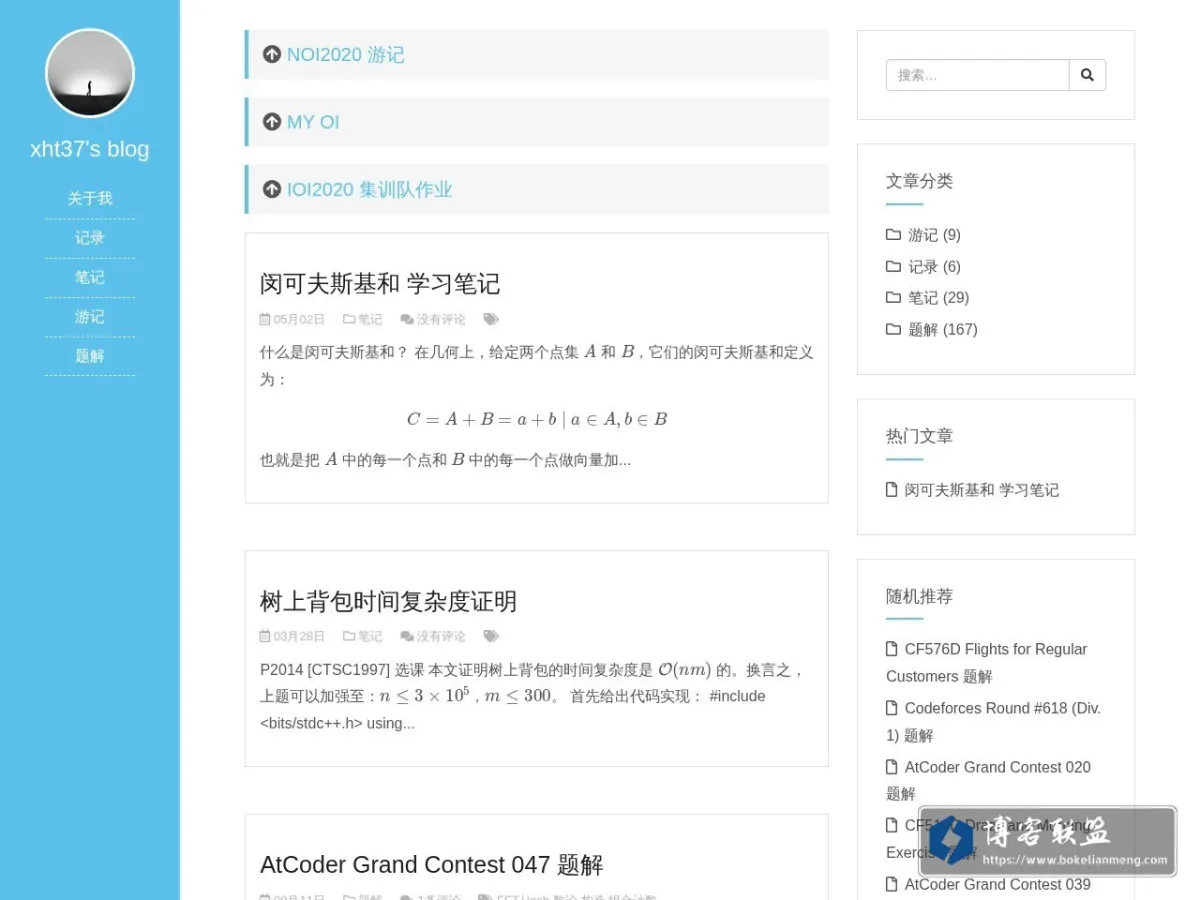Open the 游记 sidebar menu item
The image size is (1200, 900).
click(90, 316)
